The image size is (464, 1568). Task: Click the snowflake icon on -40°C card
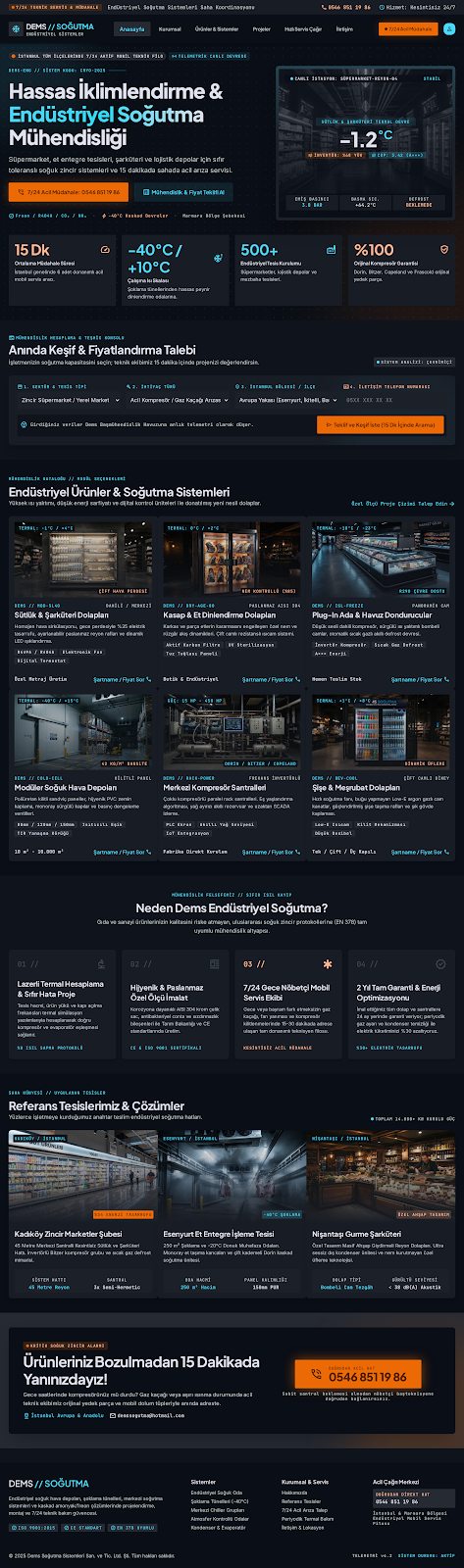pyautogui.click(x=218, y=258)
